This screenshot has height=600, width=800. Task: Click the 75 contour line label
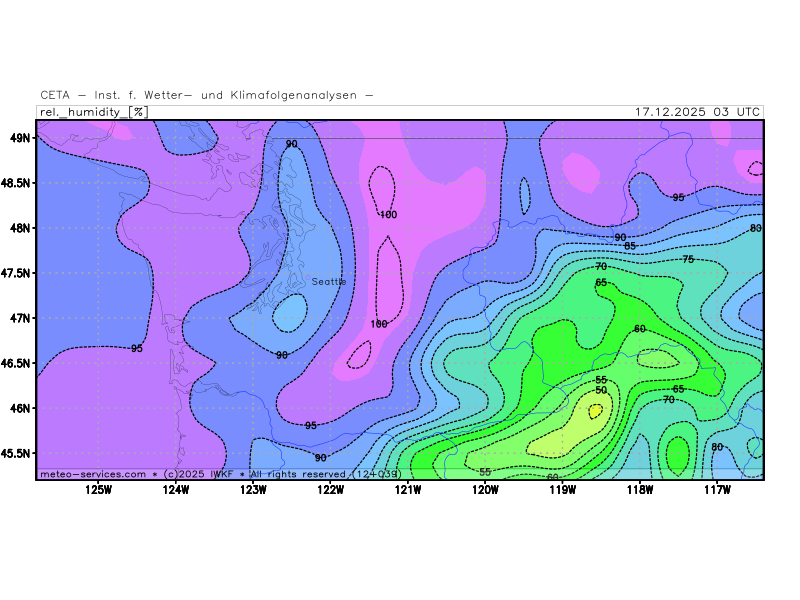688,260
